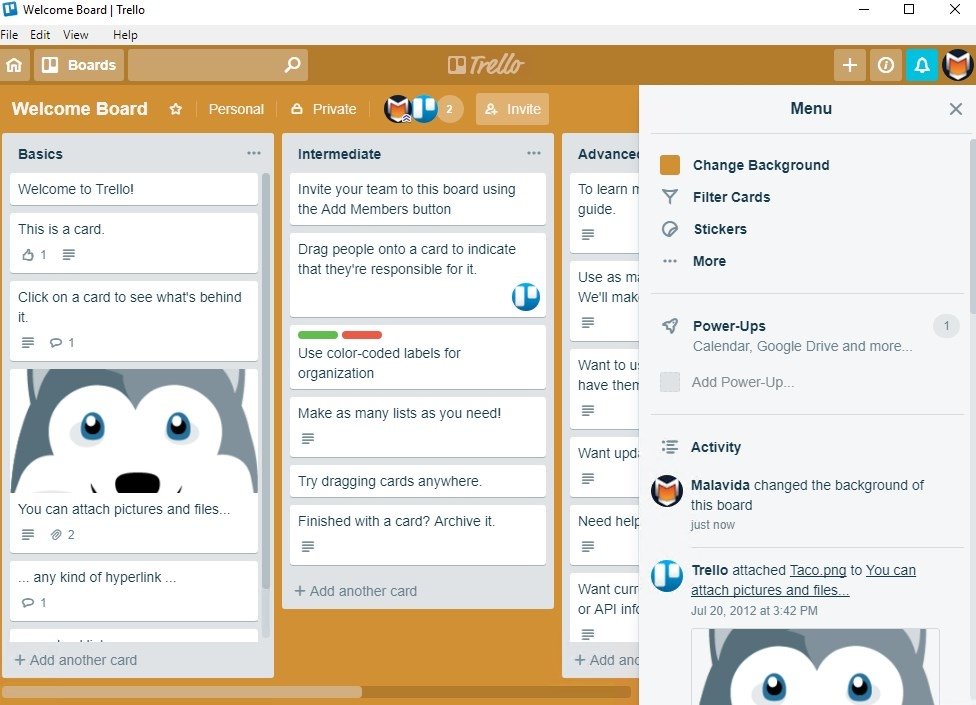Open the husky picture card cover

coord(134,431)
